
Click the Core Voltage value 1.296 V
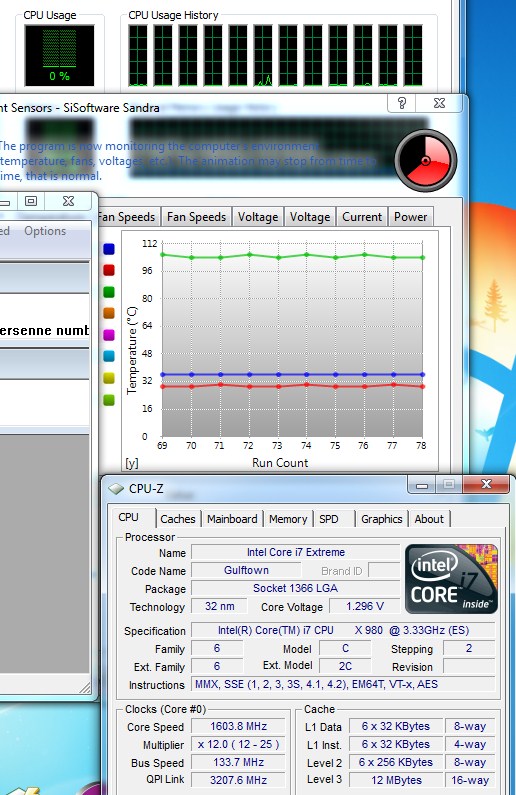point(364,606)
